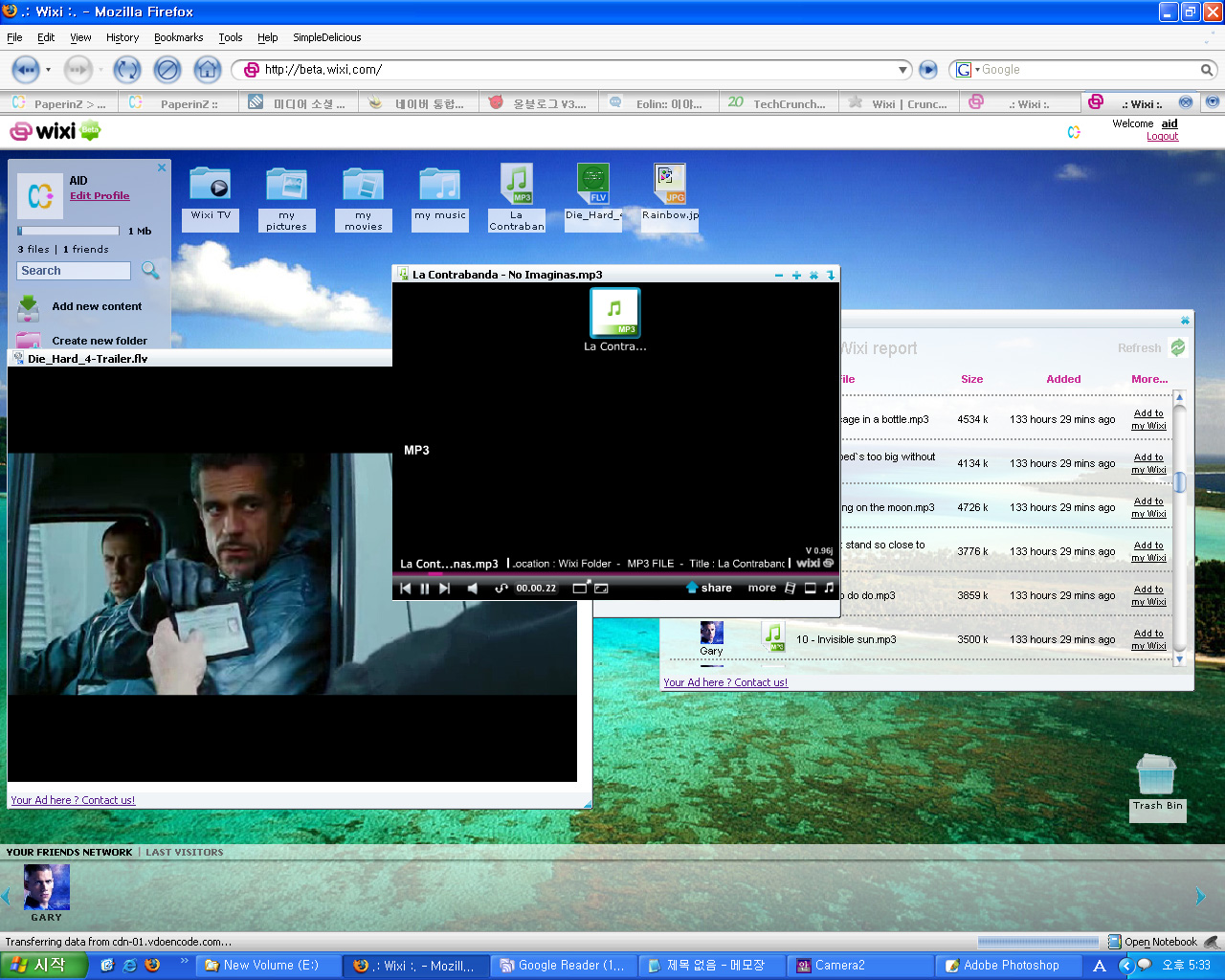Viewport: 1225px width, 980px height.
Task: Mute the player speaker icon
Action: (473, 589)
